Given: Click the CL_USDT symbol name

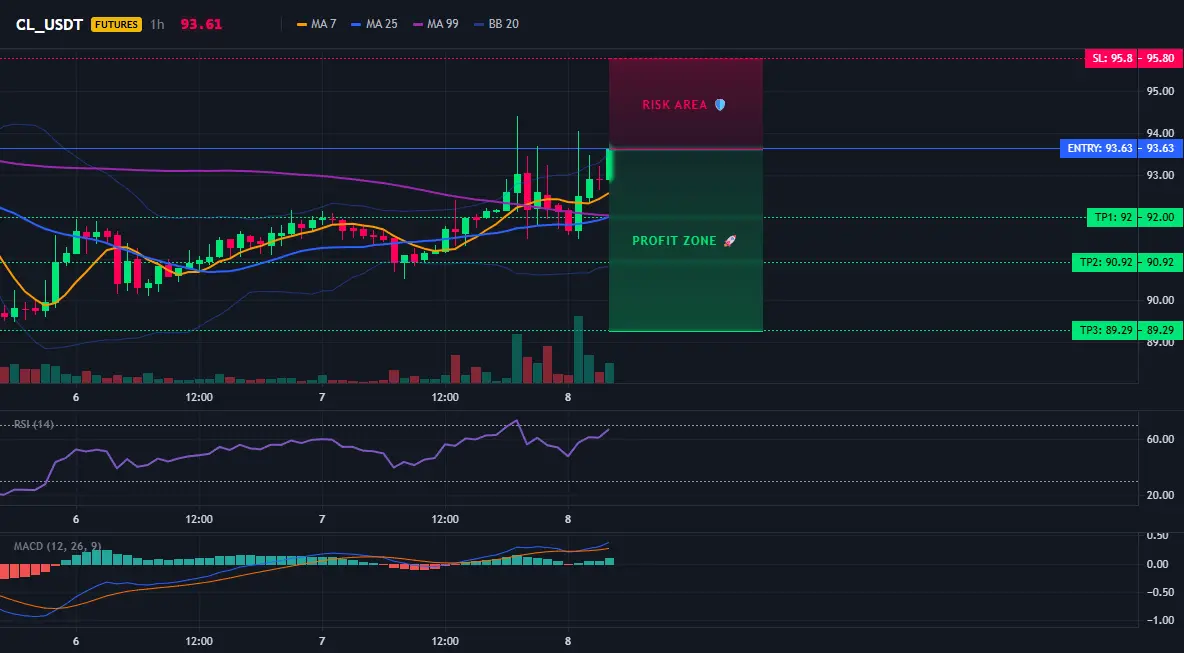Looking at the screenshot, I should coord(49,24).
